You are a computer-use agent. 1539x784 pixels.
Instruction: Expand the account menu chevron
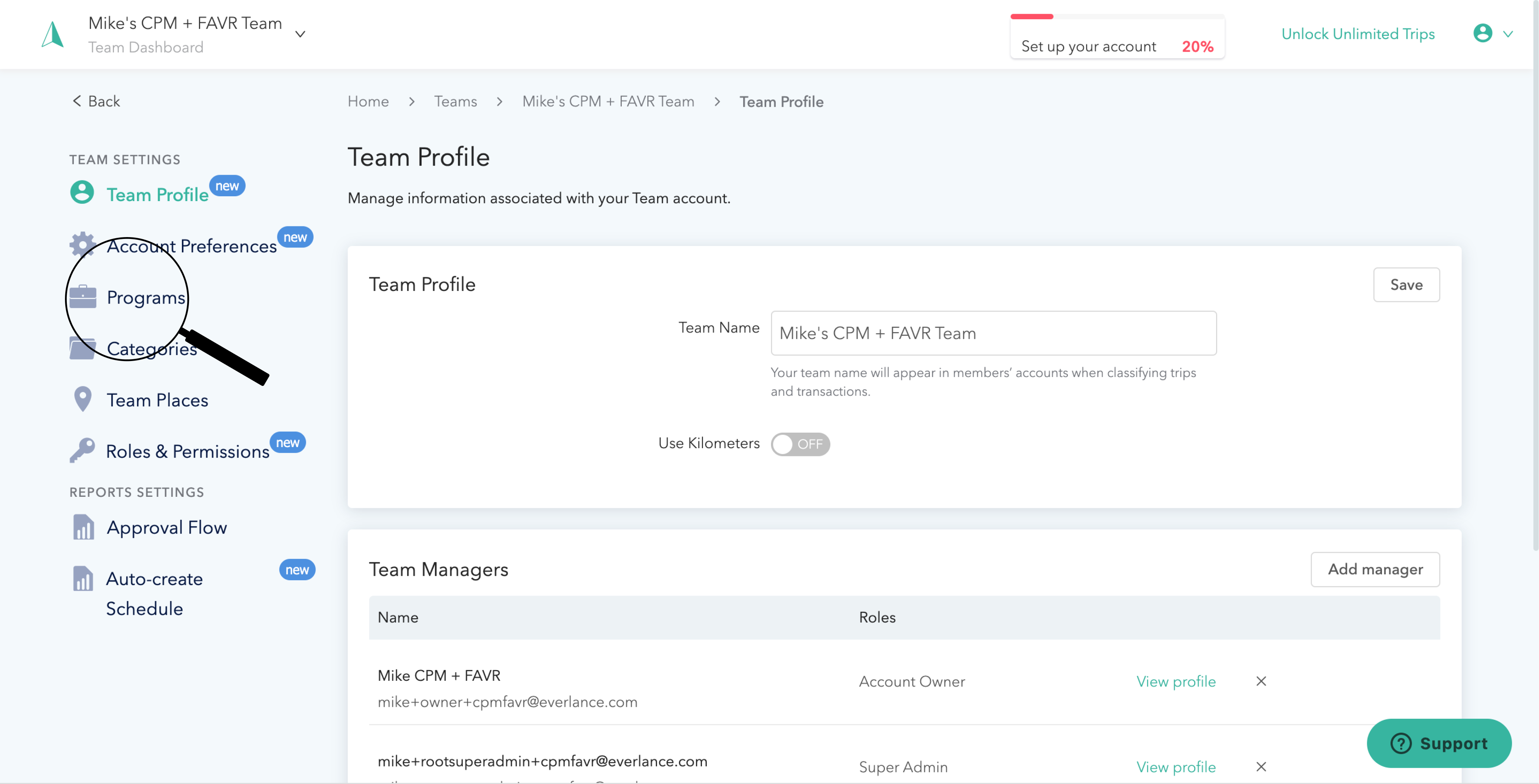click(1508, 34)
